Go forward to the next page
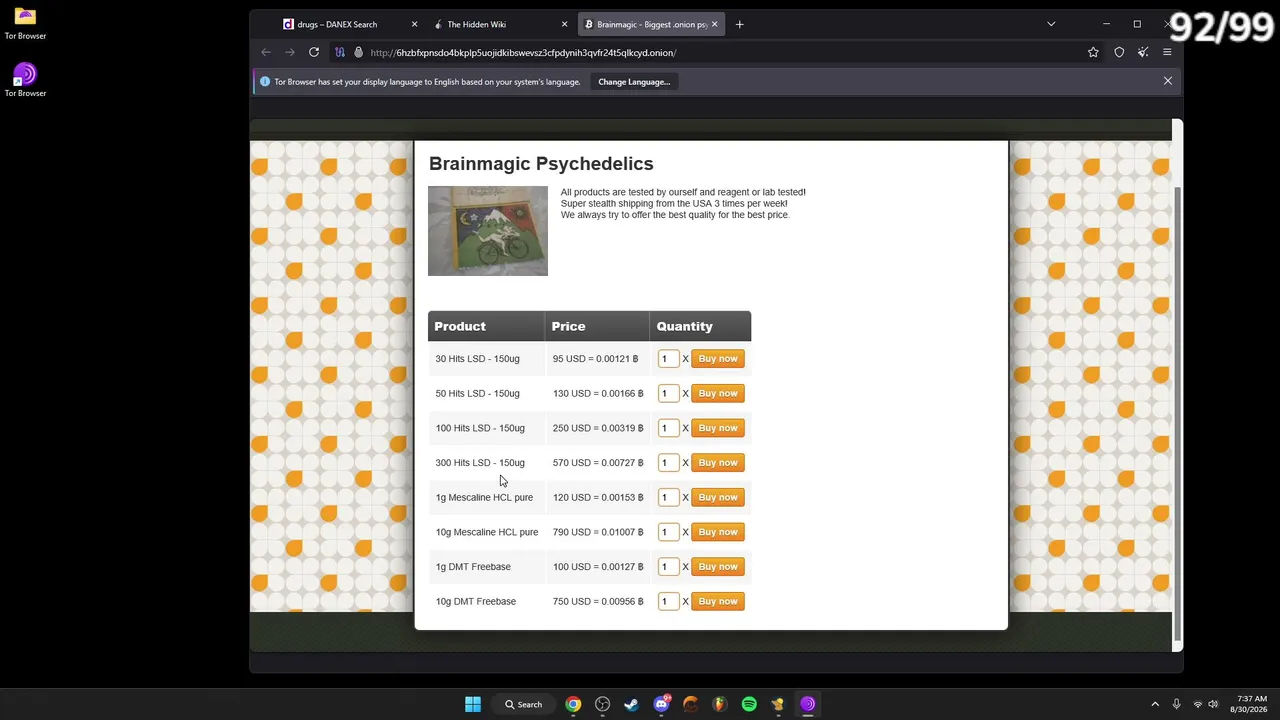Screen dimensions: 1280x720 (x=290, y=52)
